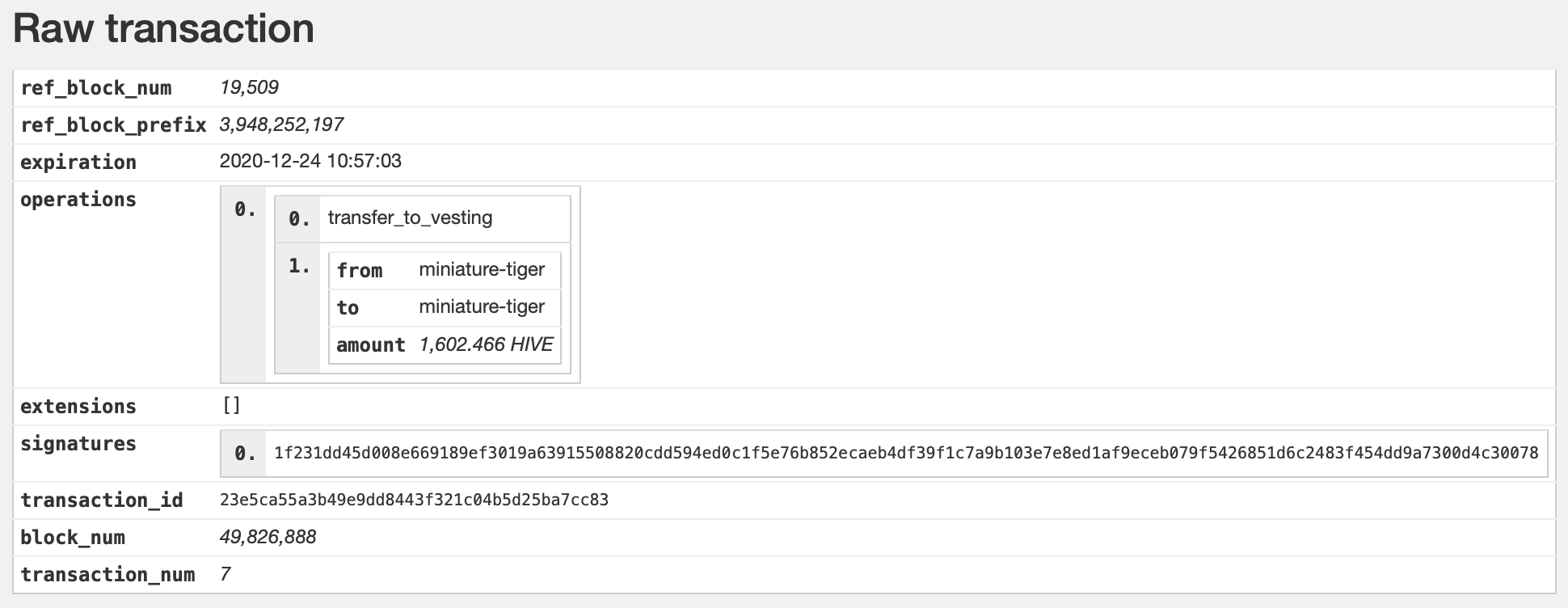Screen dimensions: 1568x608
Task: Select the ref_block_num value 19,509
Action: 249,87
